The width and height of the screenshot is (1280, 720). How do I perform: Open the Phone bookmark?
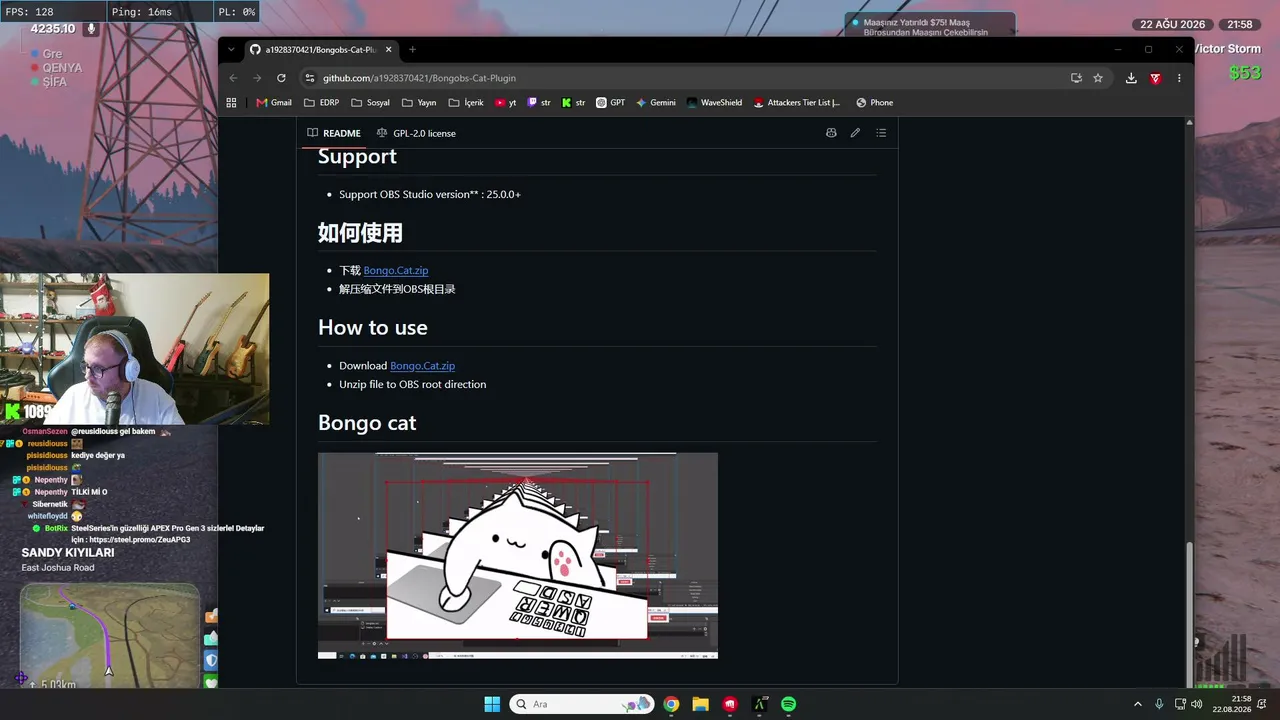pyautogui.click(x=874, y=102)
